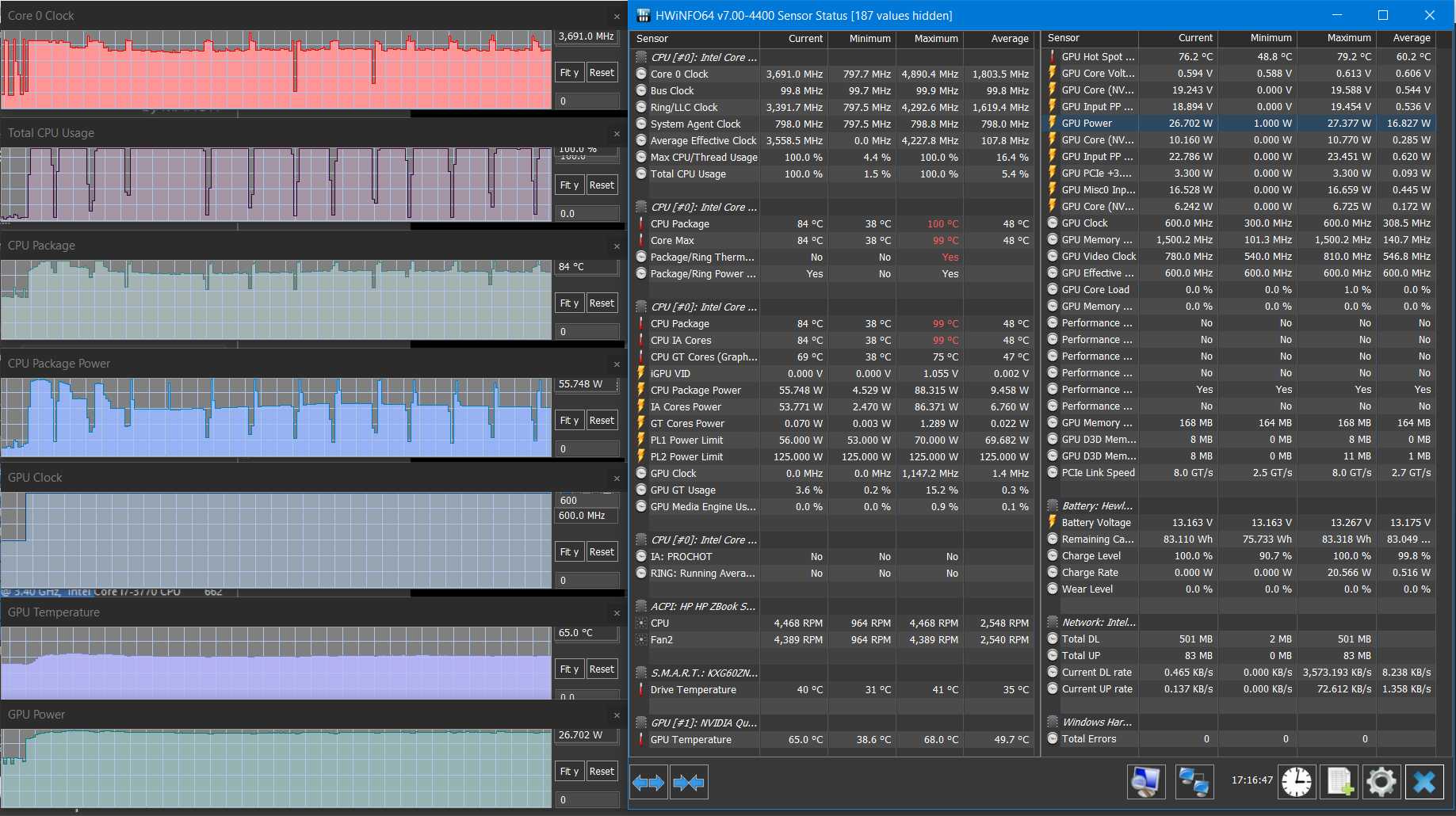Click the thermometer icon beside Drive Temperature
Viewport: 1456px width, 816px height.
pos(641,689)
